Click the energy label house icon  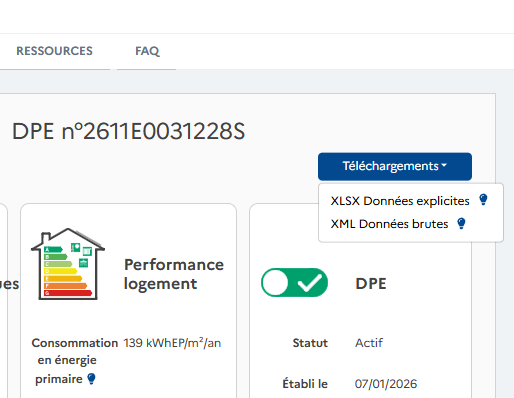click(68, 264)
